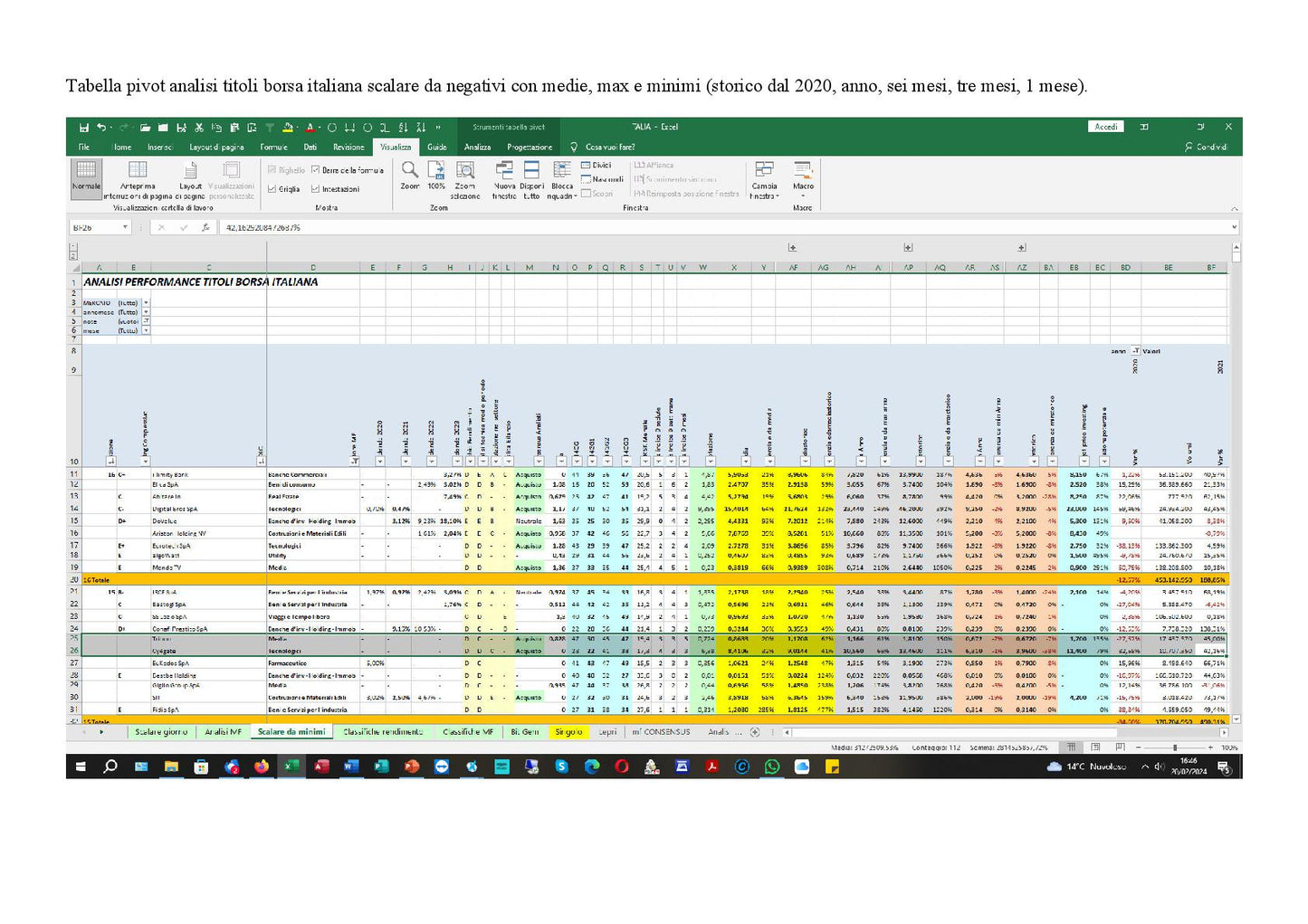
Task: Click the new sheet plus icon
Action: coord(755,731)
